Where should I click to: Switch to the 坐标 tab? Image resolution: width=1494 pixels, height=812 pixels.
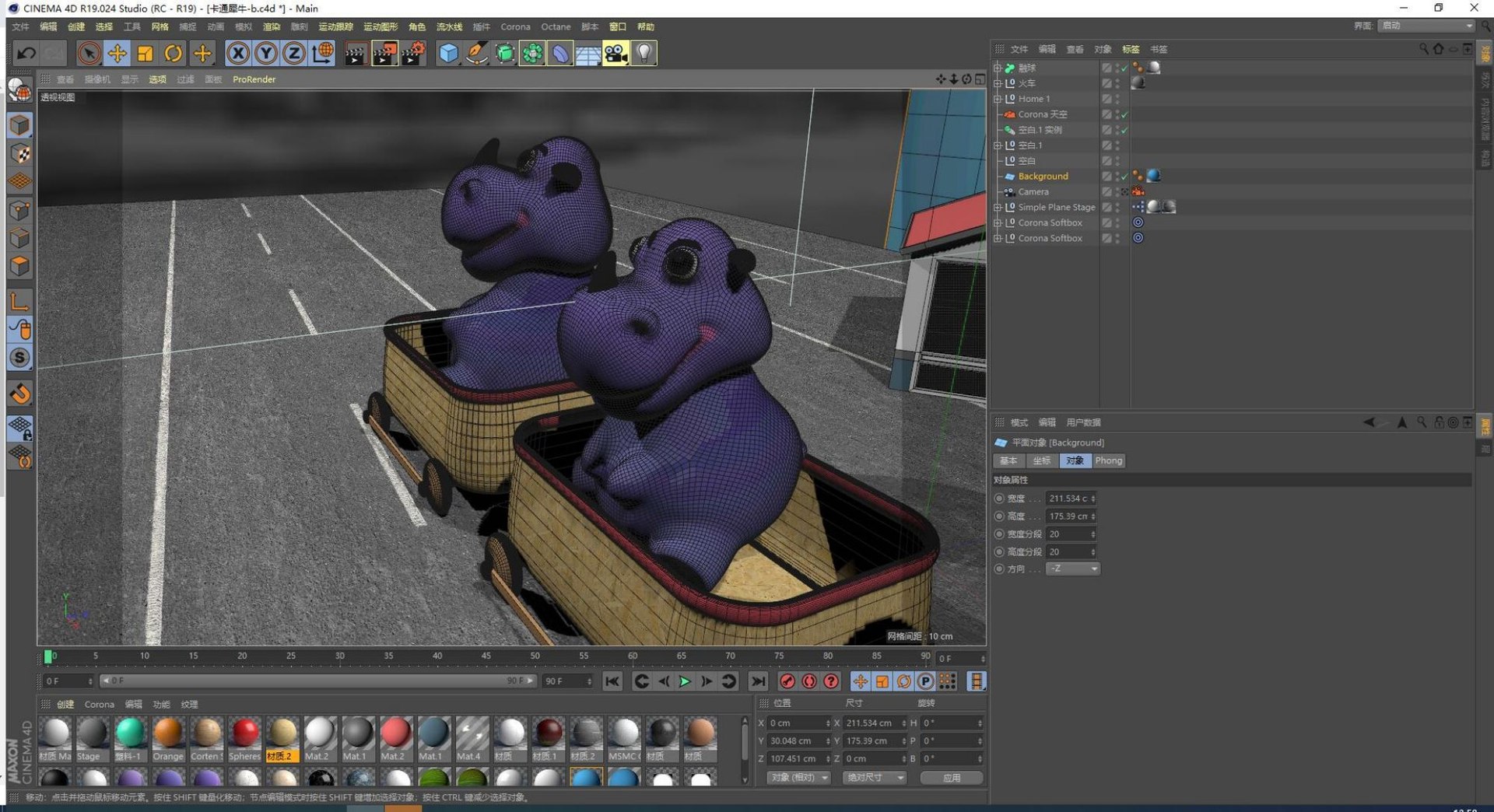pos(1042,461)
